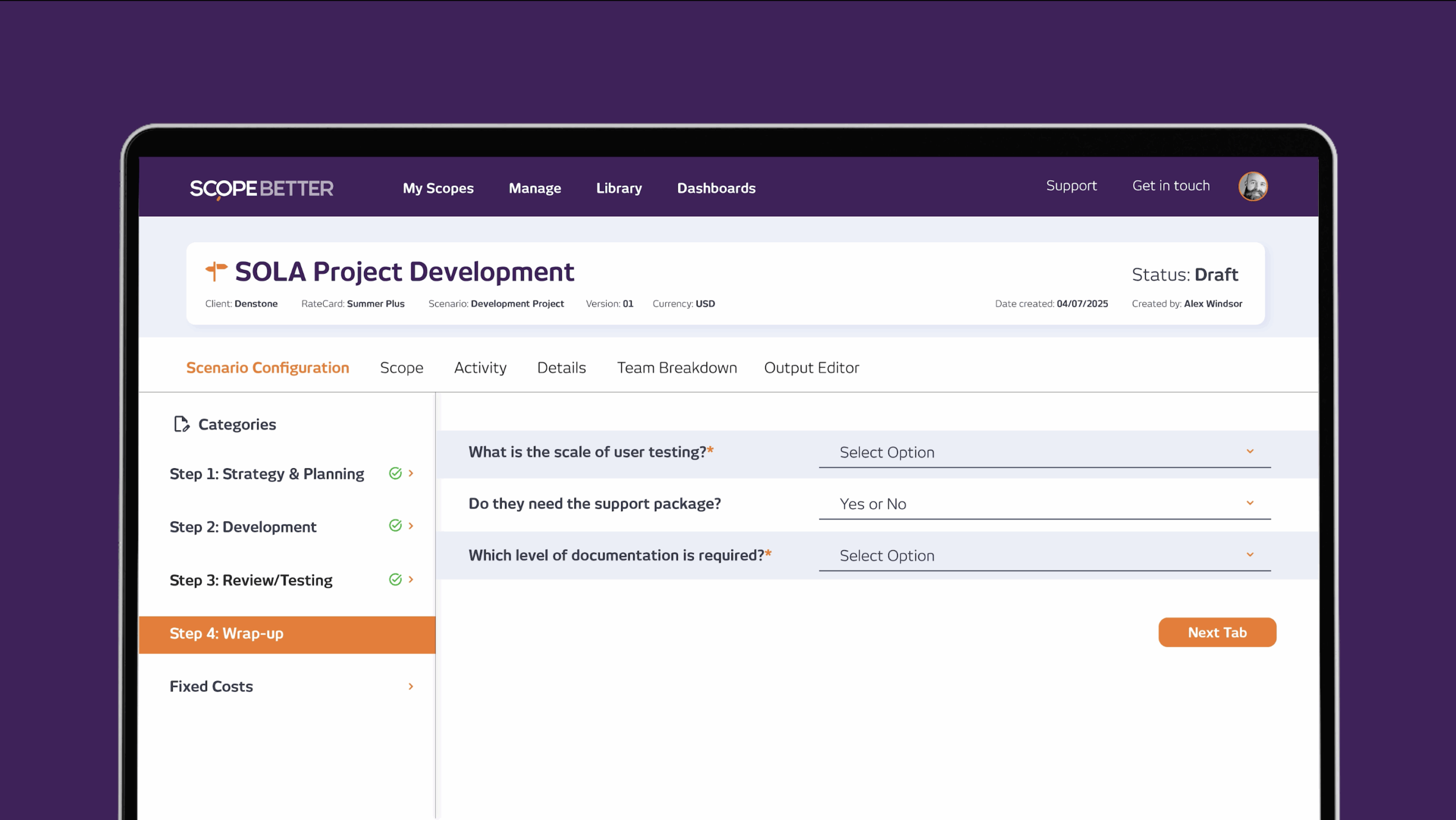Click the green checkmark beside Development
The image size is (1456, 820).
(395, 526)
